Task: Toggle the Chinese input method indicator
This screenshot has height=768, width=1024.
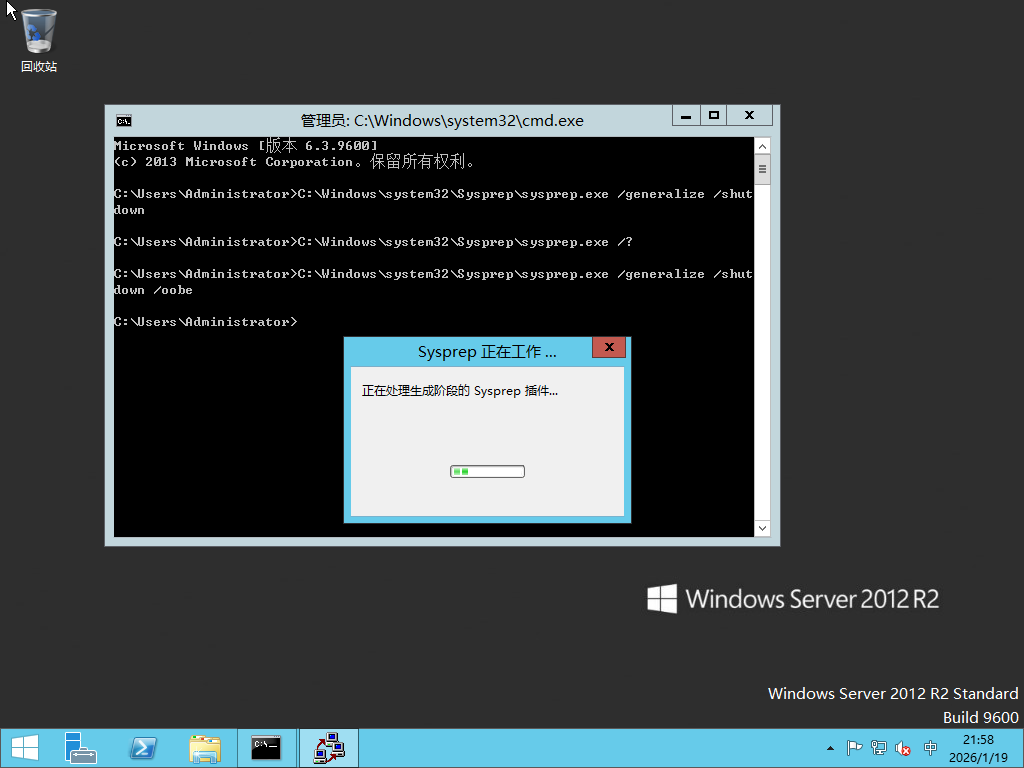Action: point(930,748)
